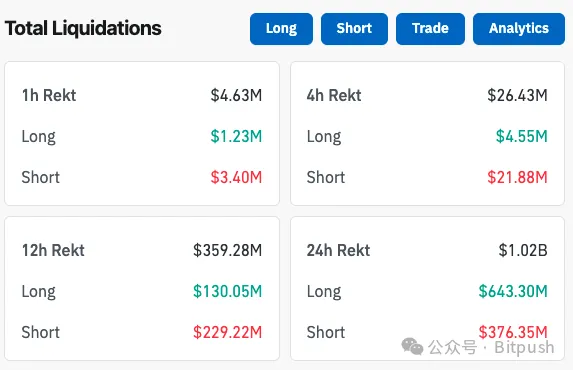
Task: Click the 1h short $3.40M value
Action: 236,177
